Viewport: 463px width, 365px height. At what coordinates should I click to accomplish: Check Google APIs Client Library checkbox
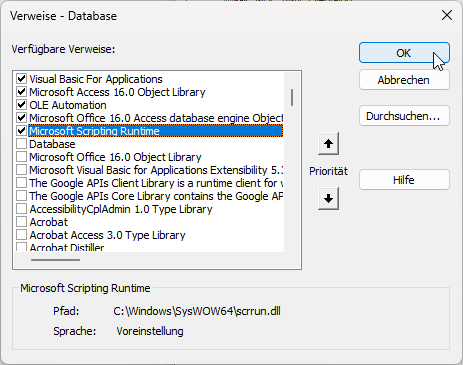[x=22, y=183]
